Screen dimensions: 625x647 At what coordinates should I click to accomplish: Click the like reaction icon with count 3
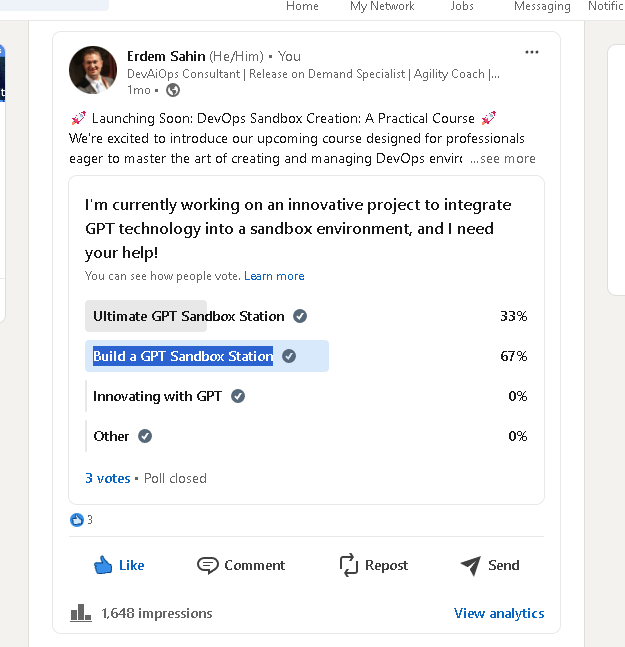pyautogui.click(x=77, y=520)
